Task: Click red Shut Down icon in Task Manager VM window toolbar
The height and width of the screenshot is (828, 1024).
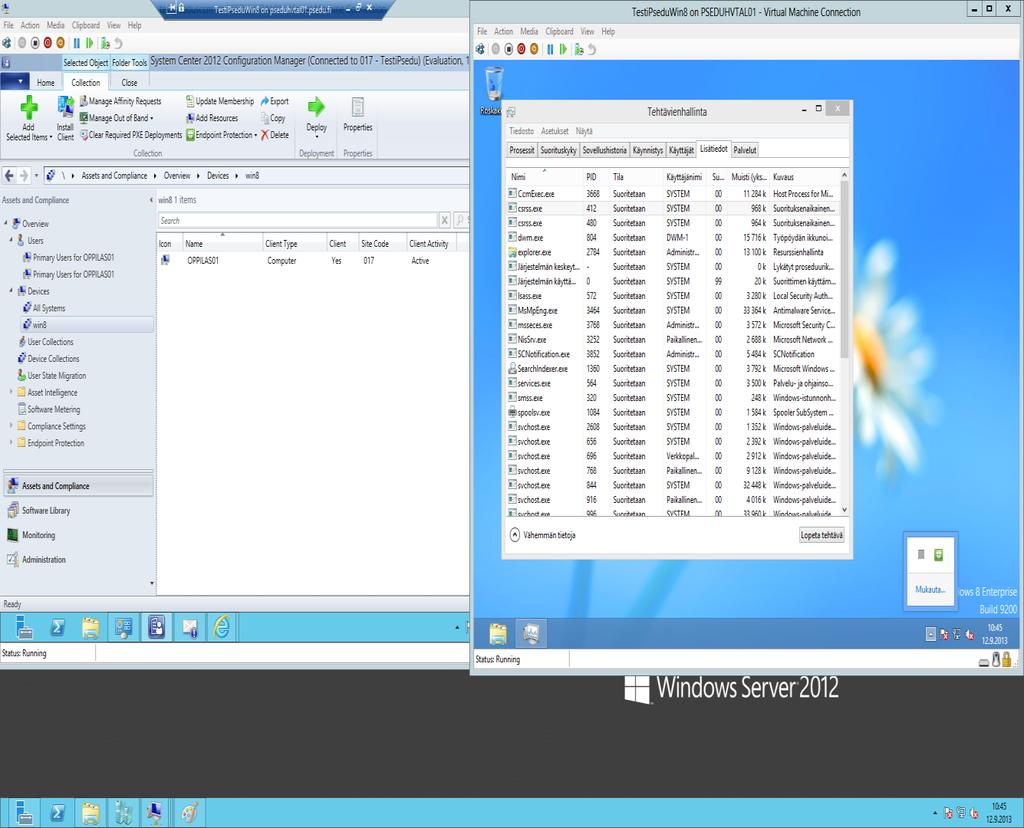Action: point(521,49)
